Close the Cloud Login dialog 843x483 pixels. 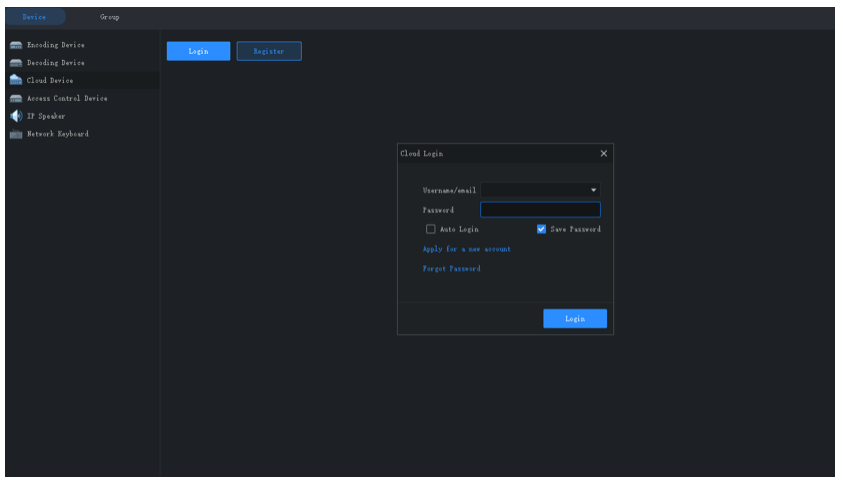click(x=604, y=154)
